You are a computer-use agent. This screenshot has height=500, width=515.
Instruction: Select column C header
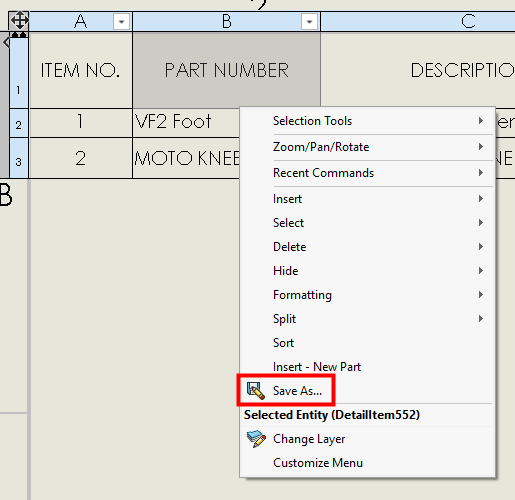418,22
